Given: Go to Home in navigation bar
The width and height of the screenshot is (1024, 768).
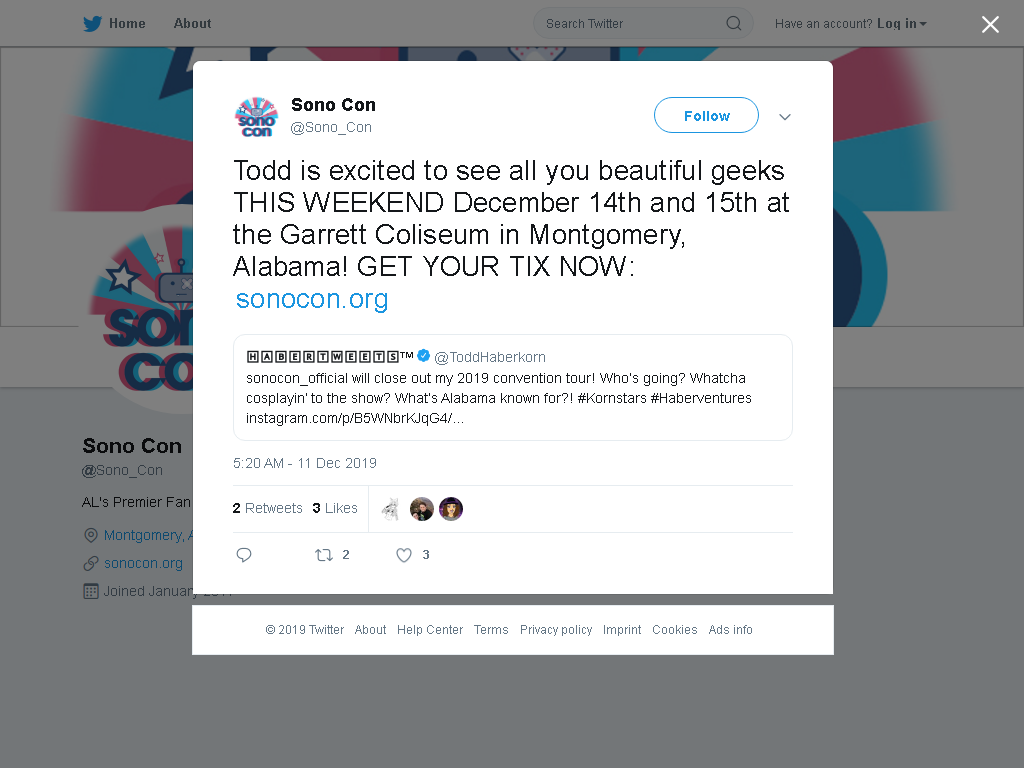Looking at the screenshot, I should [x=127, y=24].
